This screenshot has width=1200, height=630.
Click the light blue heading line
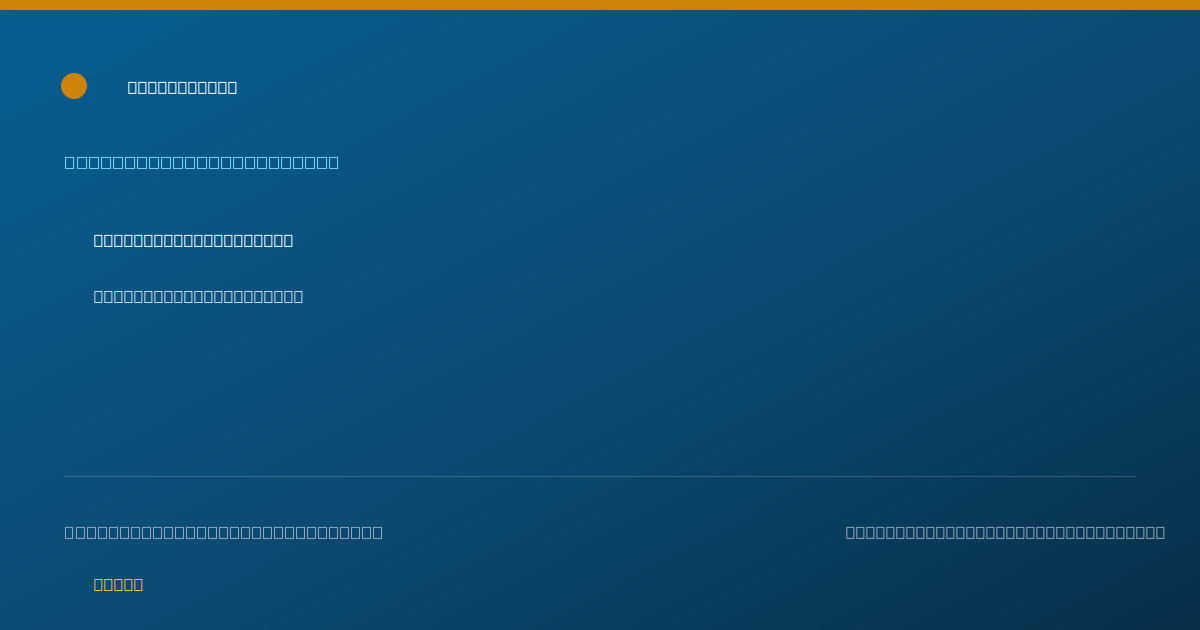coord(202,162)
